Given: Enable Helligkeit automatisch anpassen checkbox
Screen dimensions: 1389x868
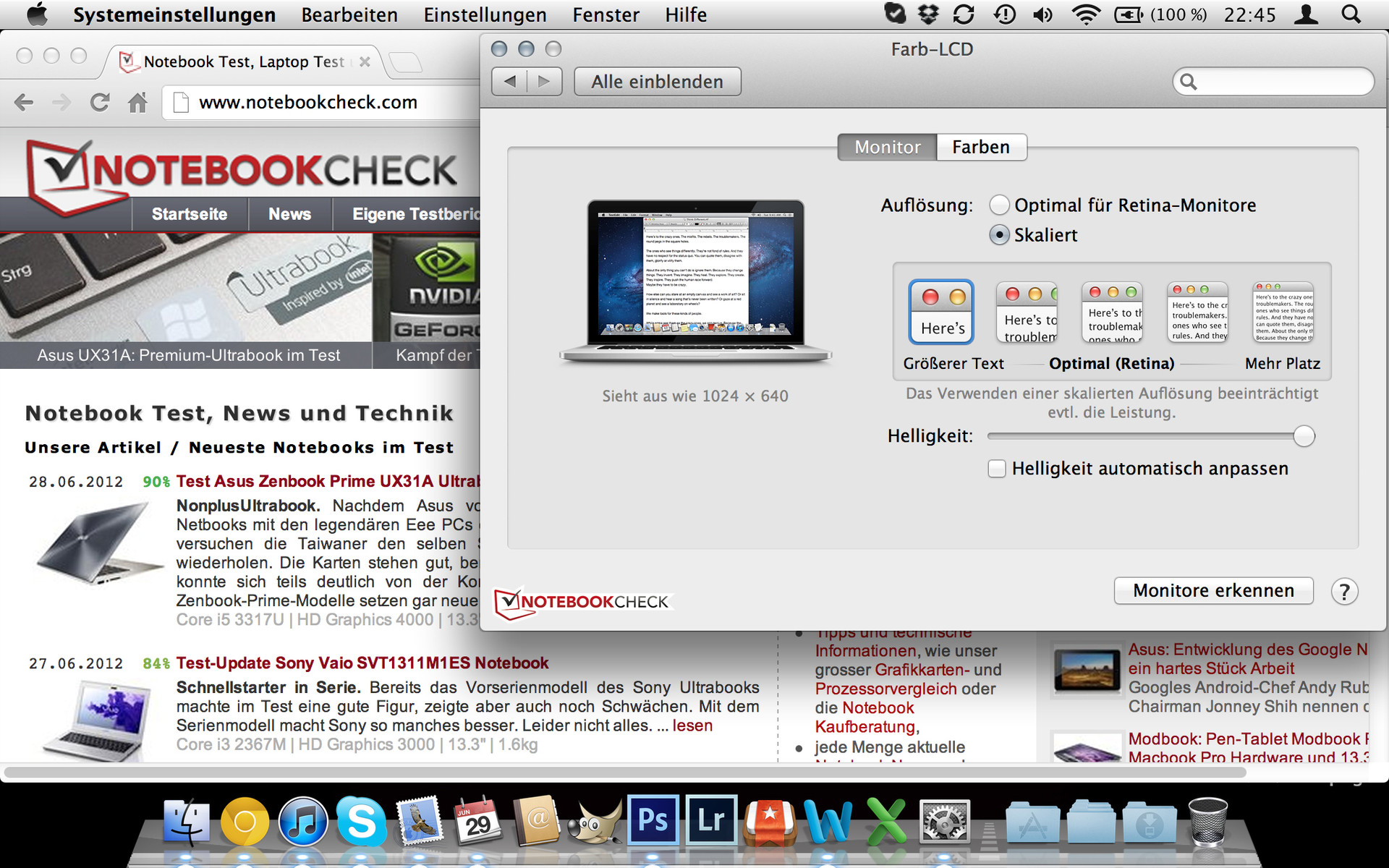Looking at the screenshot, I should click(997, 469).
